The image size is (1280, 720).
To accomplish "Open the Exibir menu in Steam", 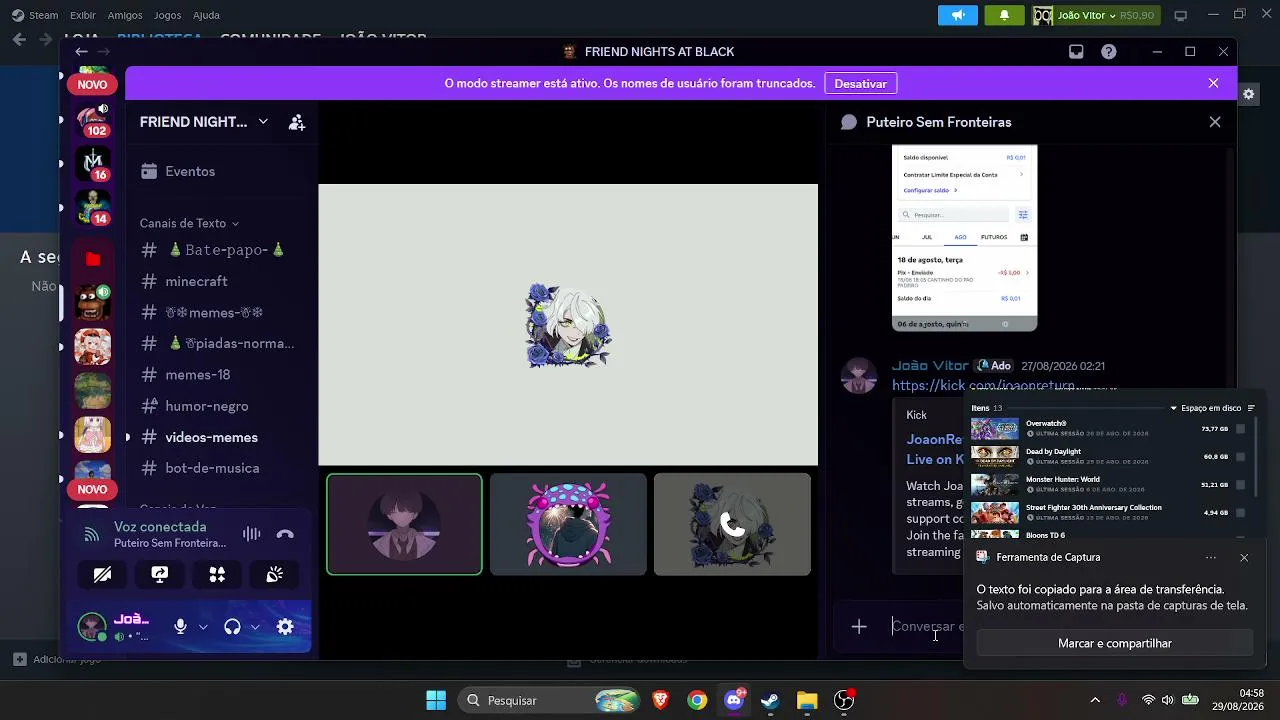I will pos(83,15).
